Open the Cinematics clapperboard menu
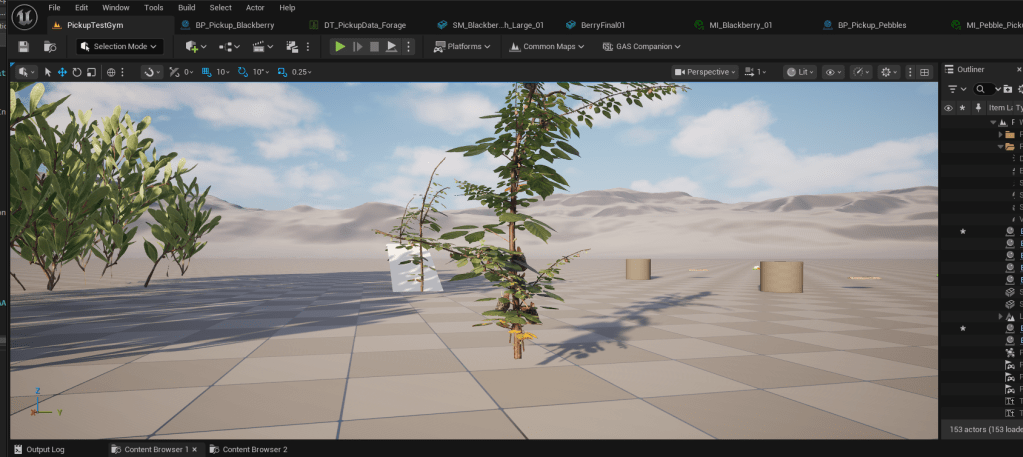The height and width of the screenshot is (457, 1023). (262, 46)
